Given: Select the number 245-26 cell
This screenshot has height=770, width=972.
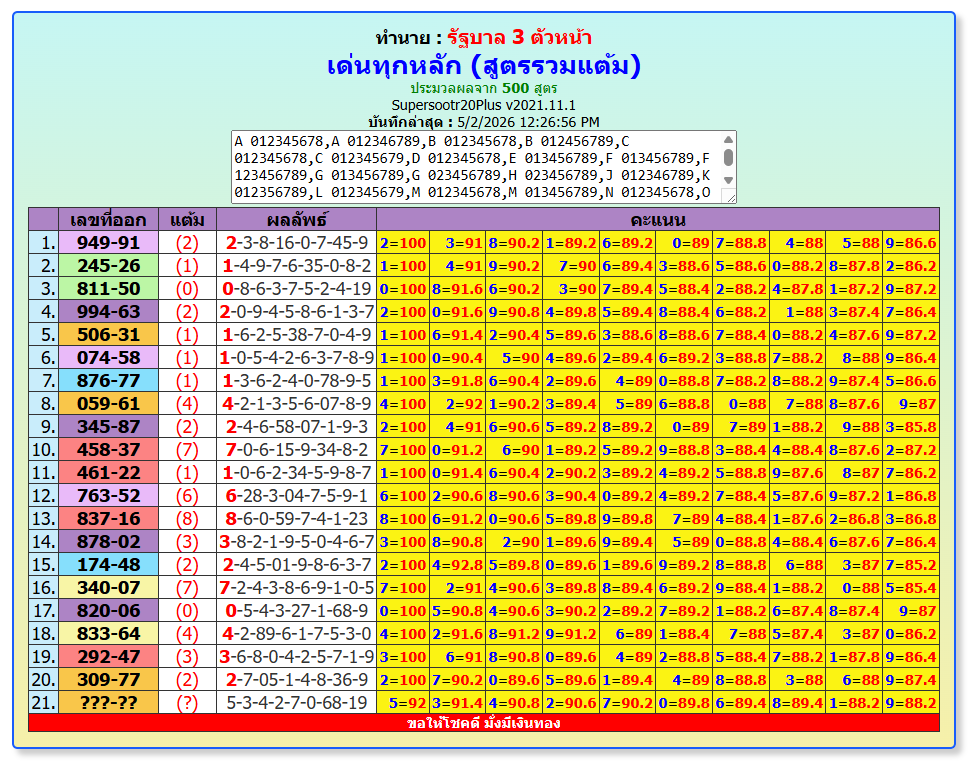Looking at the screenshot, I should [108, 265].
